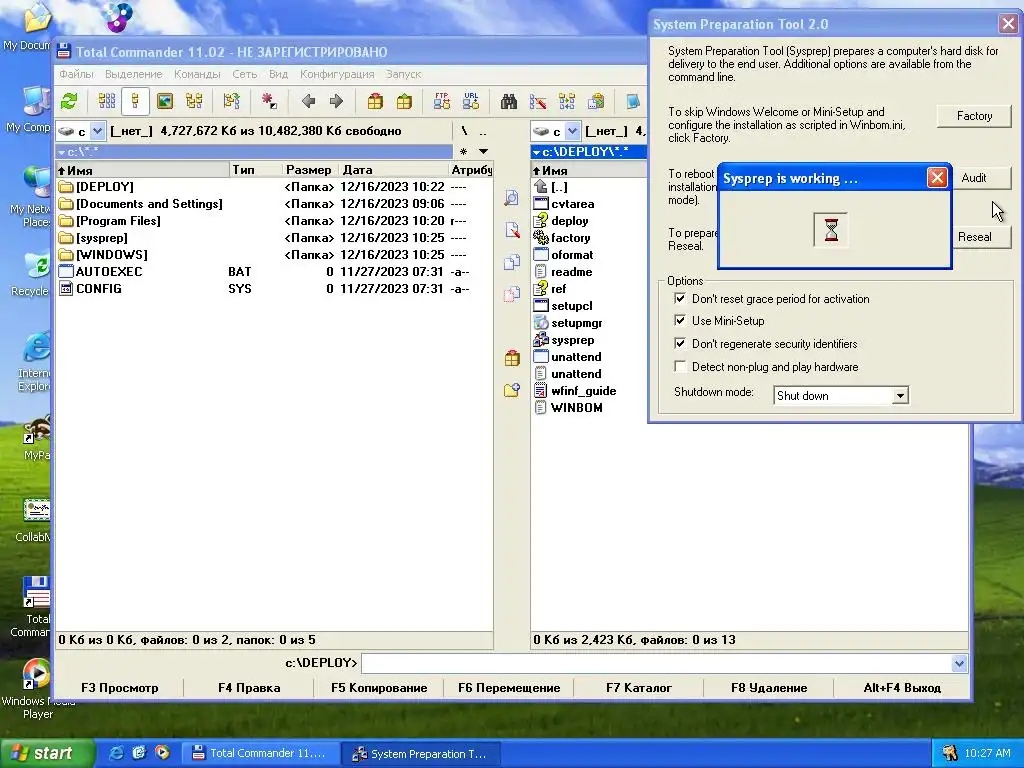Toggle Don't reset grace period for activation
Image resolution: width=1024 pixels, height=768 pixels.
pos(680,298)
